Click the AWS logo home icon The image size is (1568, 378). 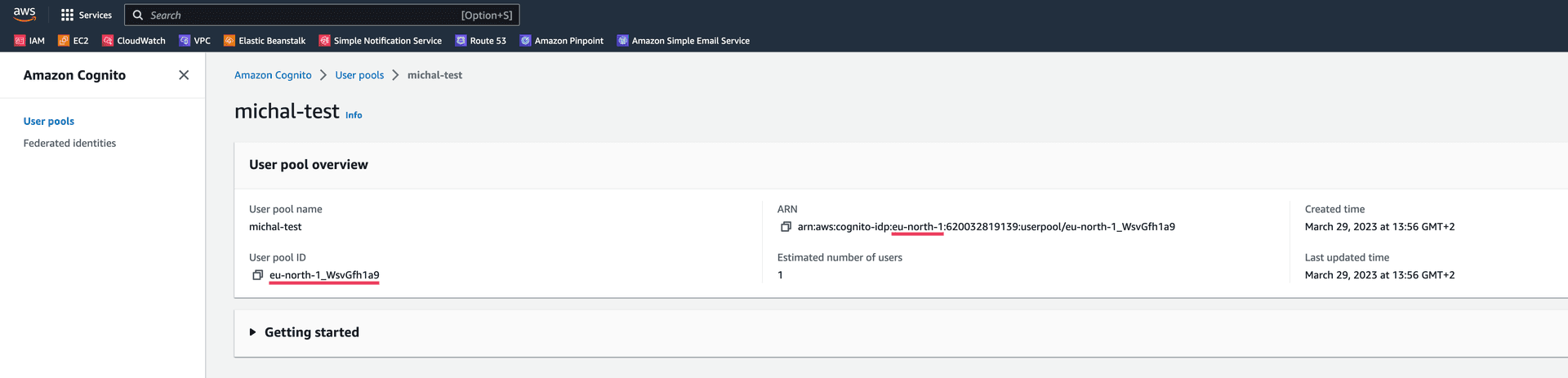[24, 14]
